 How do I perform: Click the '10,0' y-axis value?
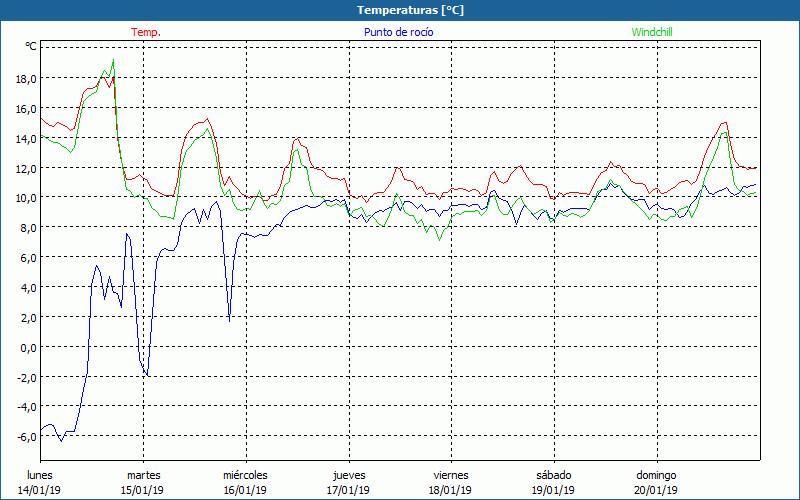click(27, 197)
